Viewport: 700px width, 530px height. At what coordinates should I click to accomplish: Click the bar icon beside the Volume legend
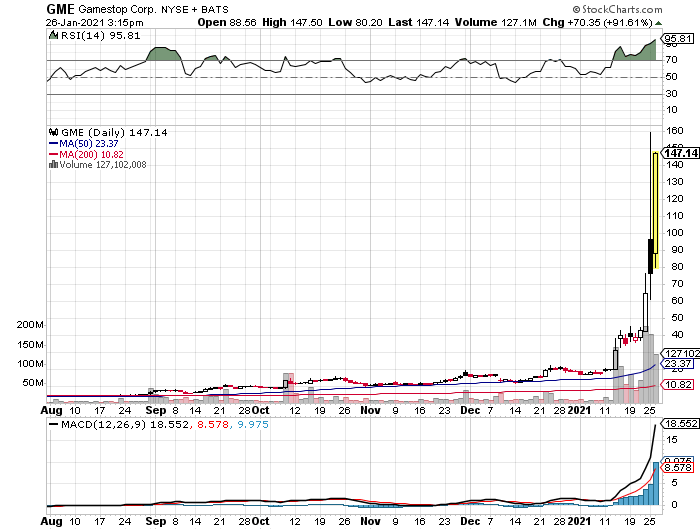[x=54, y=164]
